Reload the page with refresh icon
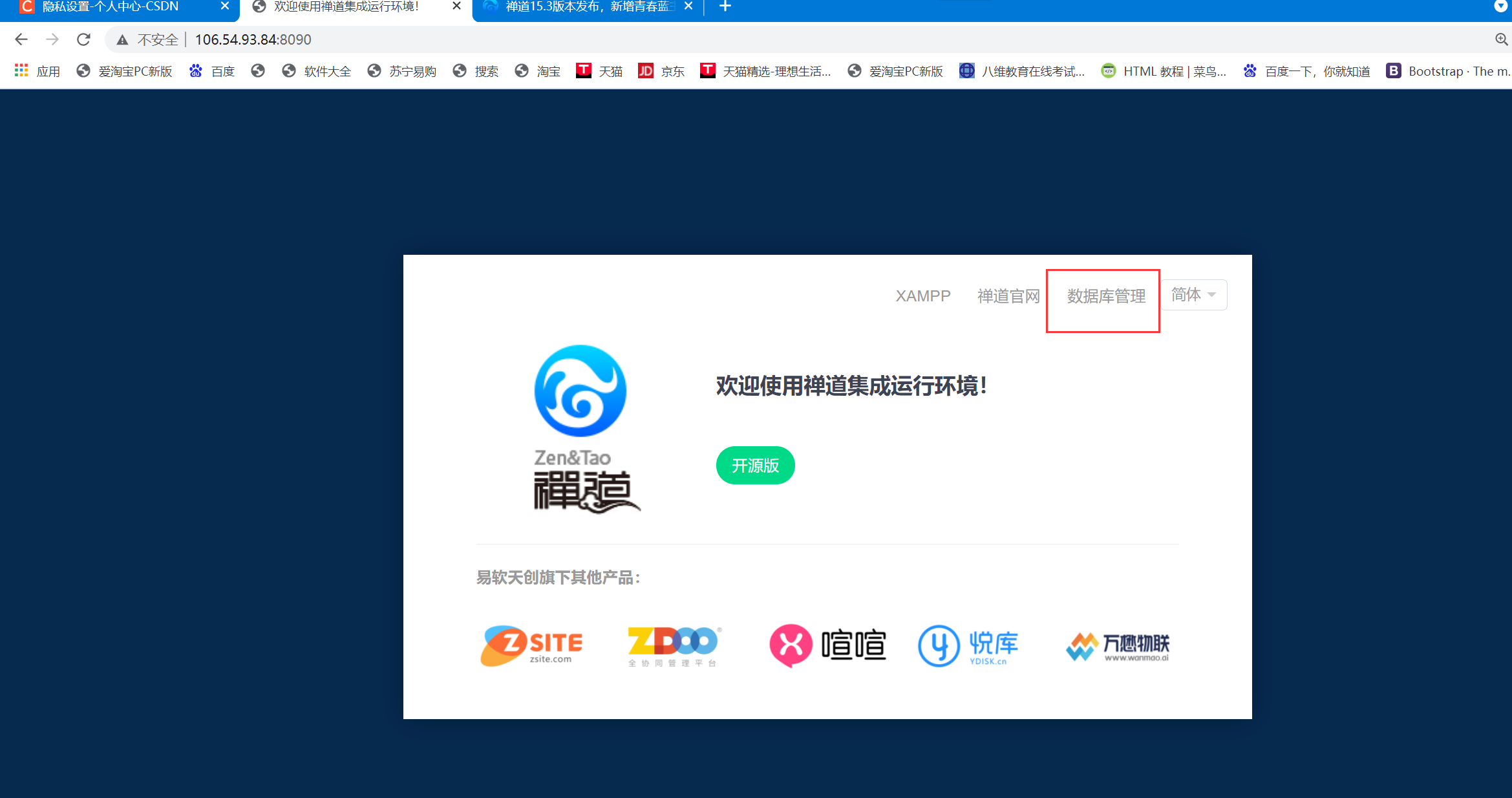The width and height of the screenshot is (1512, 798). point(83,39)
